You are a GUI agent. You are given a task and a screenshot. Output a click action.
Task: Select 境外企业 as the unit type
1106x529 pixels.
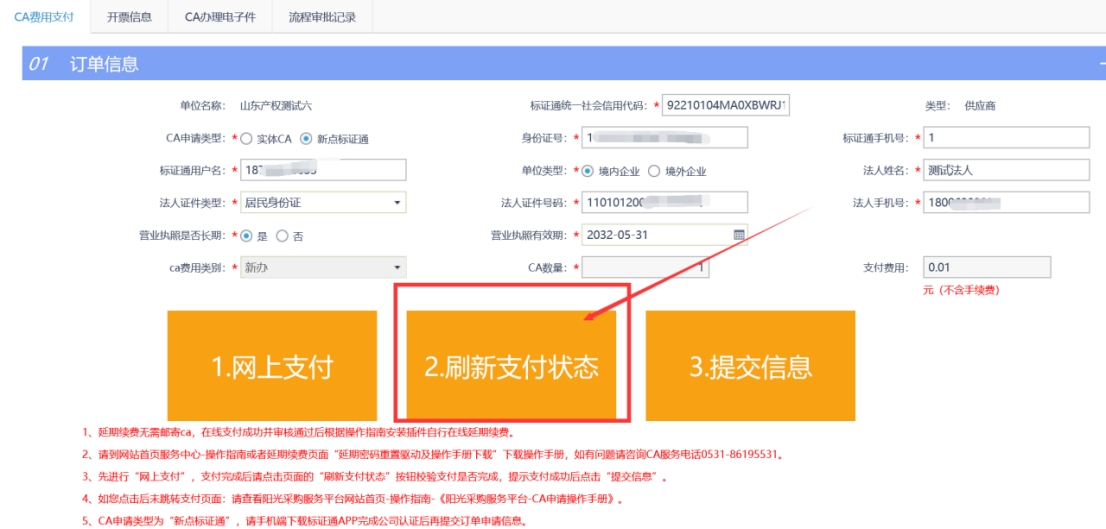pyautogui.click(x=655, y=171)
